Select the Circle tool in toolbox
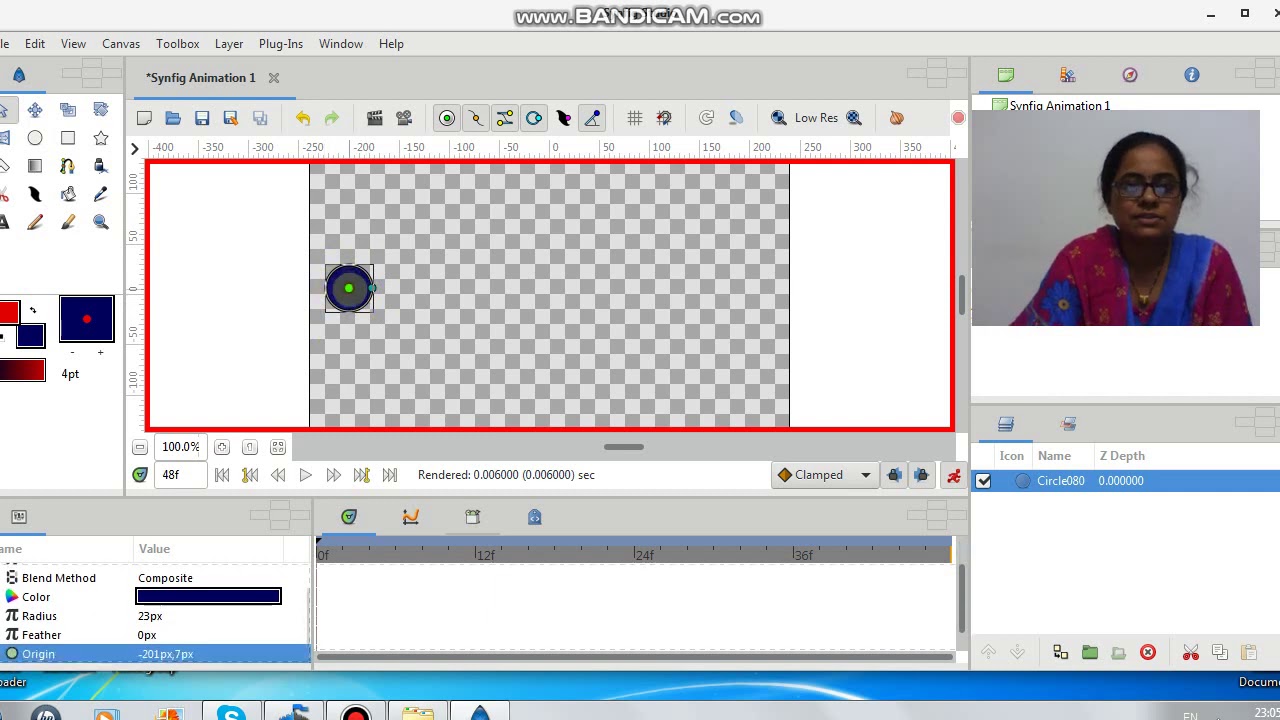The width and height of the screenshot is (1280, 720). [x=35, y=138]
